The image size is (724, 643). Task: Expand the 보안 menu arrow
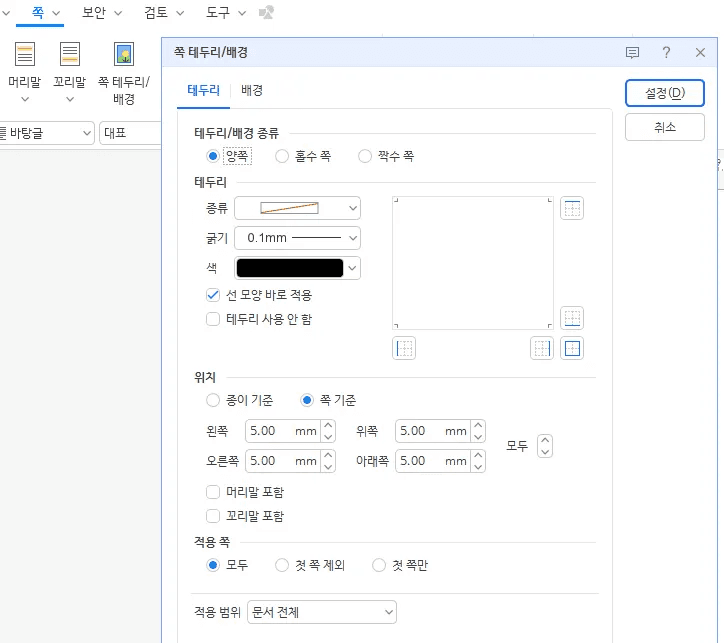pos(118,13)
